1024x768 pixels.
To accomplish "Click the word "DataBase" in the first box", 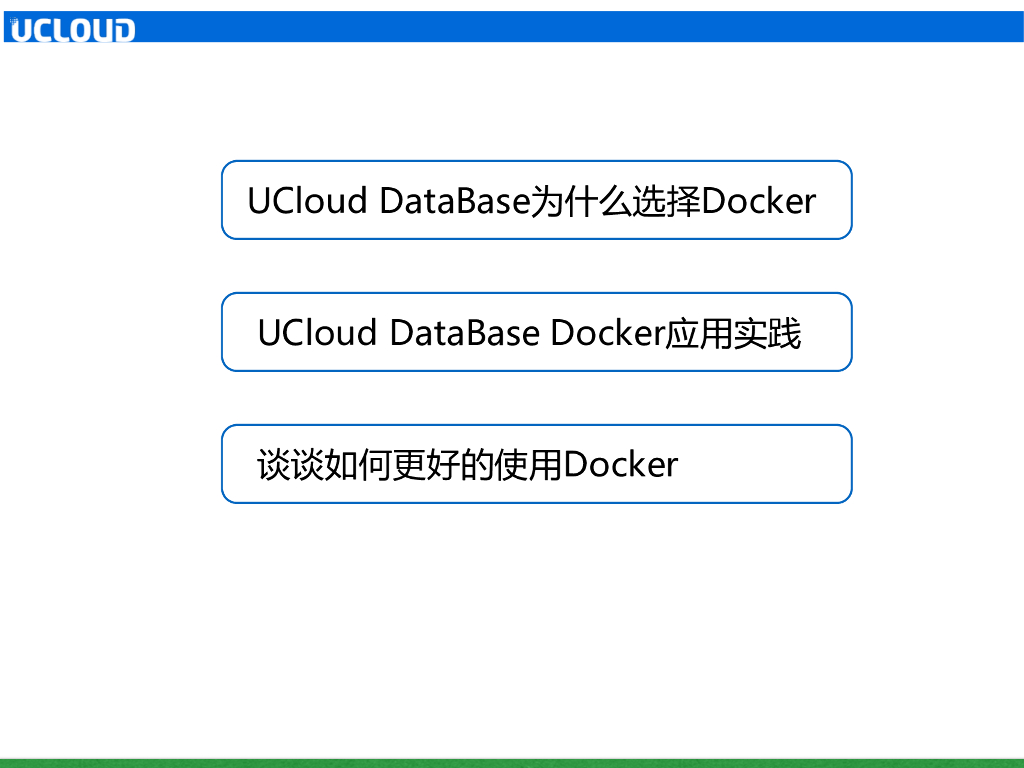I will [x=453, y=201].
